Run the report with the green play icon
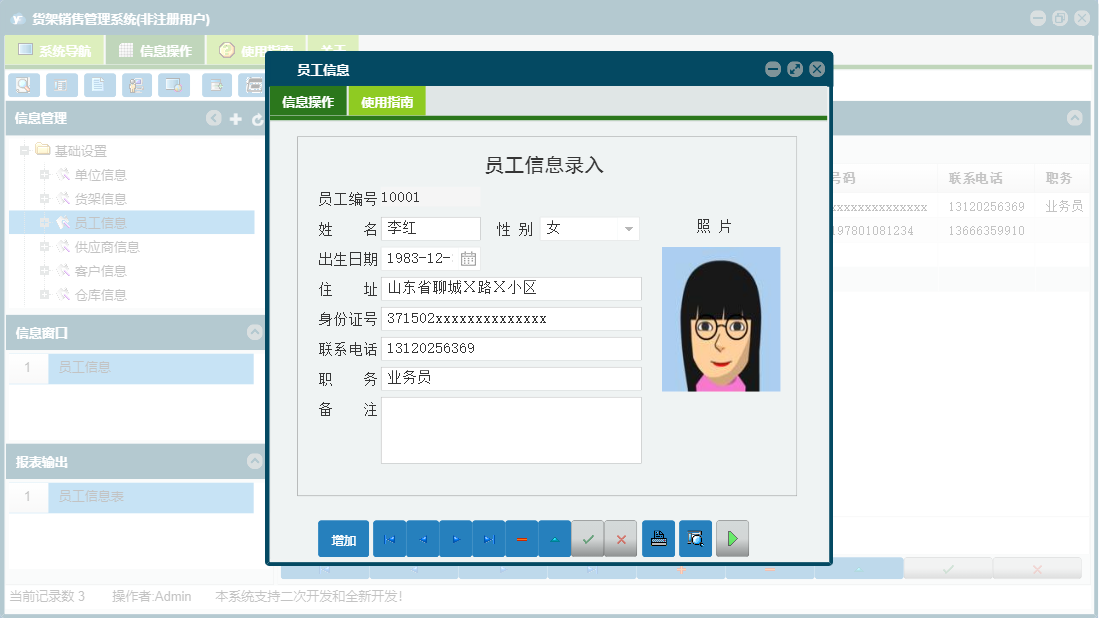Viewport: 1099px width, 618px height. (x=732, y=538)
